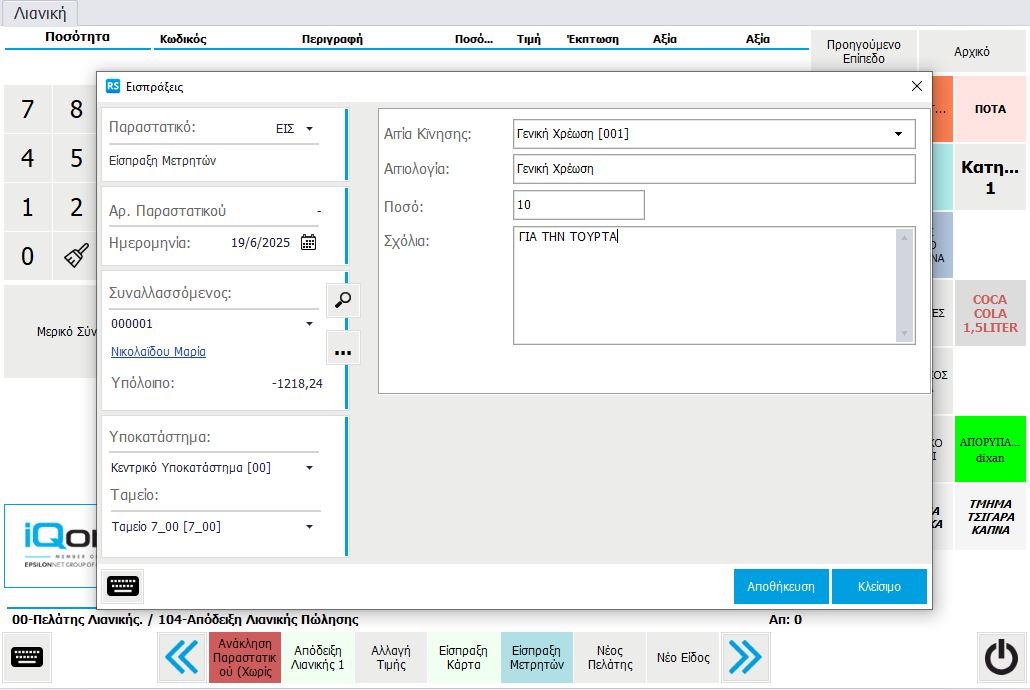The height and width of the screenshot is (690, 1030).
Task: Click the magnifier search icon for customer
Action: [x=342, y=300]
